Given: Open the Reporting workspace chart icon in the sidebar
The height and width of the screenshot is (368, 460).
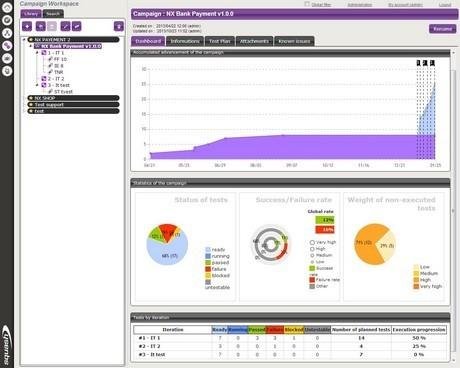Looking at the screenshot, I should tap(7, 58).
